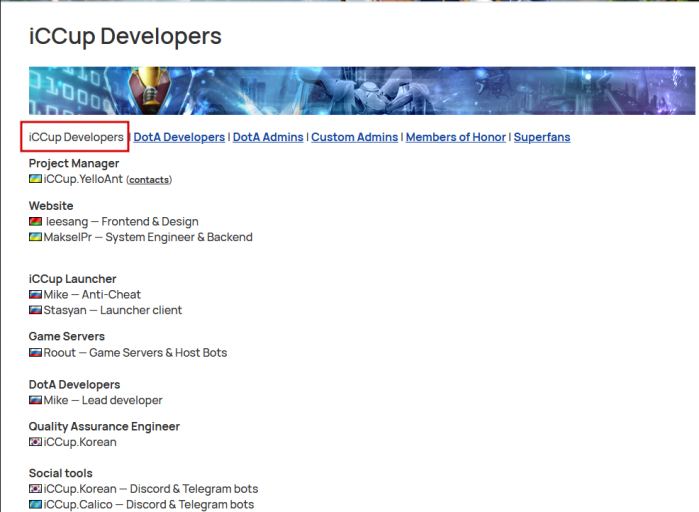Click Stasyan — Launcher client text
Viewport: 699px width, 512px height.
click(x=113, y=310)
